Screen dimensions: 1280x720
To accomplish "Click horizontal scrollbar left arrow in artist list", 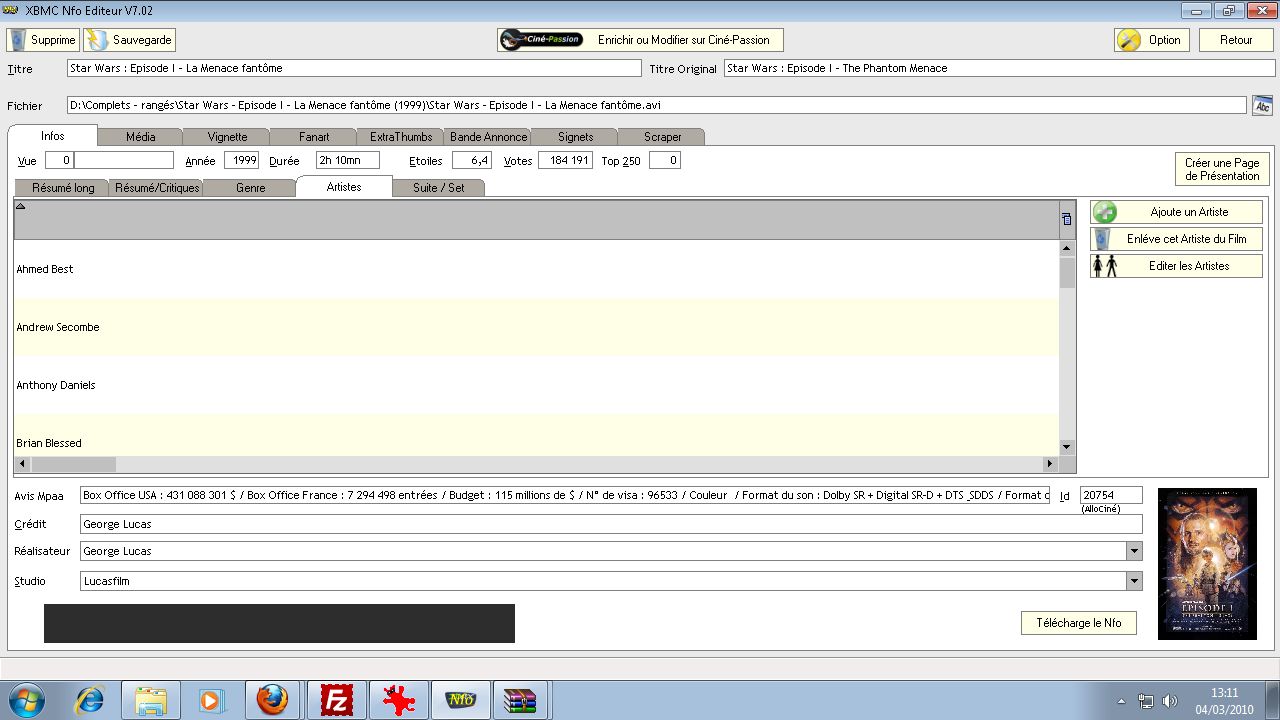I will pyautogui.click(x=22, y=464).
